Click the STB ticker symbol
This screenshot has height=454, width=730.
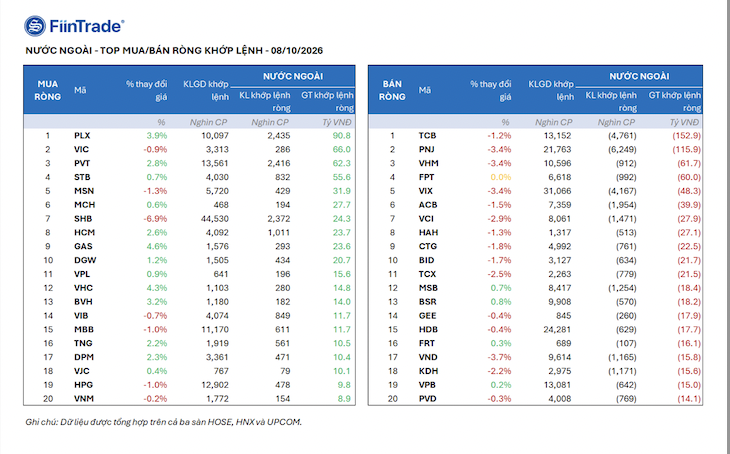coord(82,177)
